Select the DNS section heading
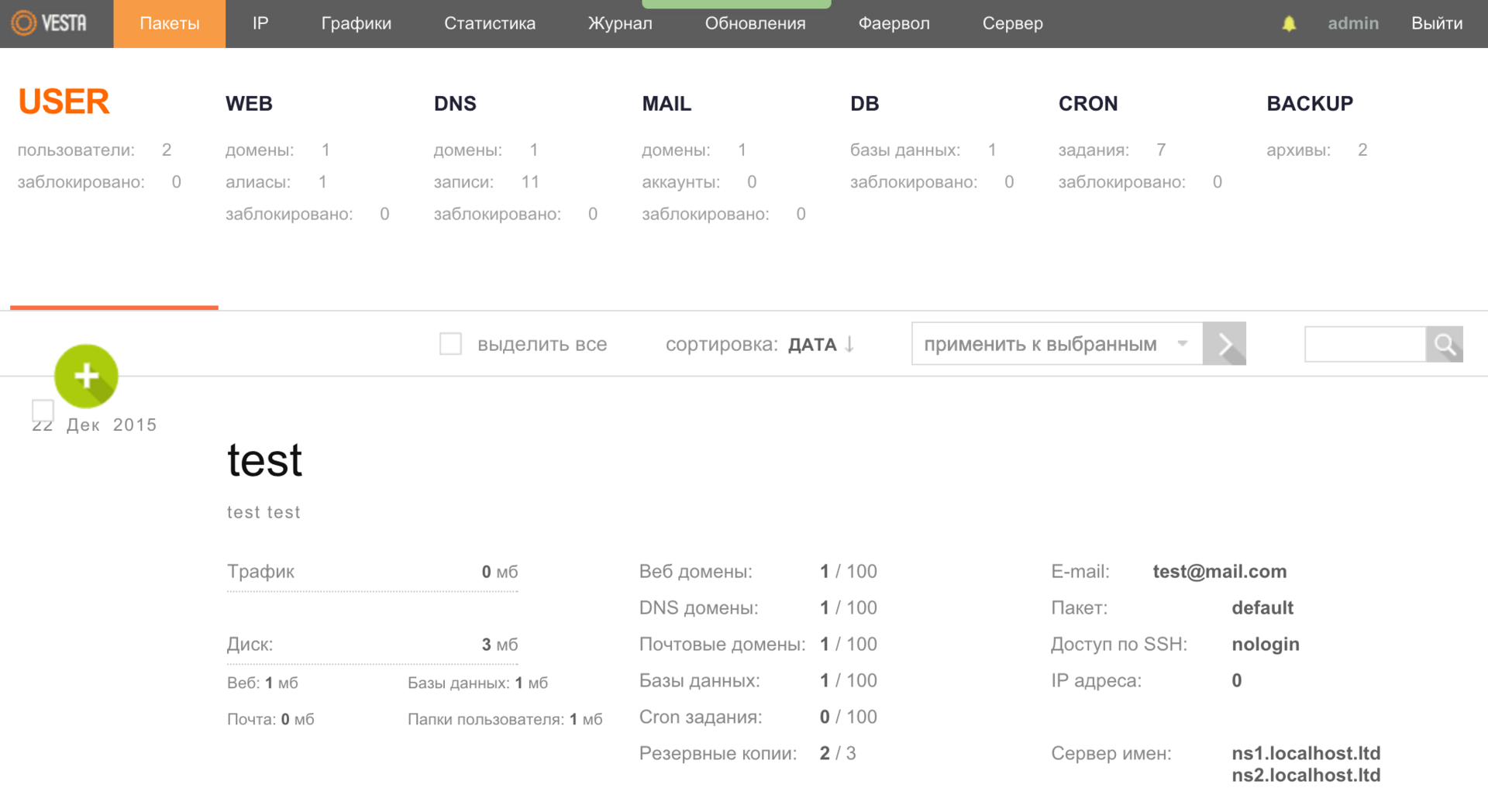Viewport: 1488px width, 812px height. (x=455, y=104)
